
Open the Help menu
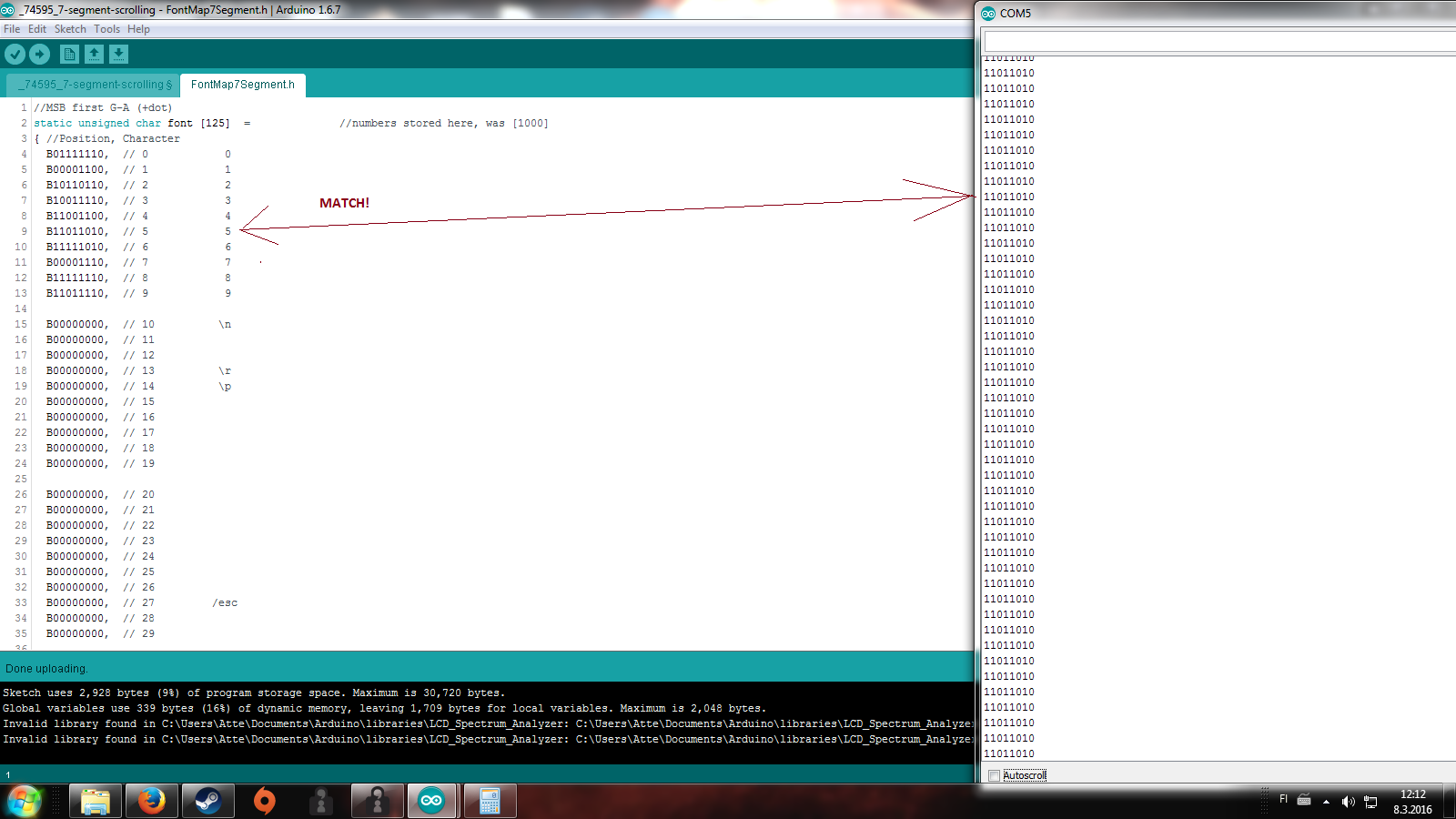[138, 29]
